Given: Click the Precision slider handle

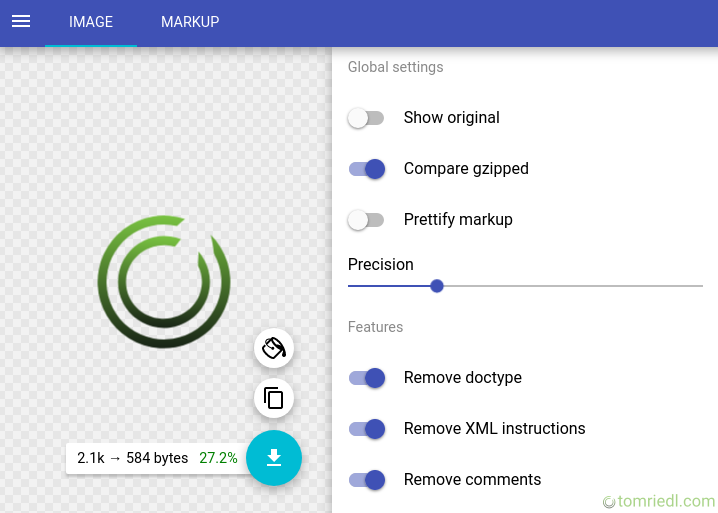Looking at the screenshot, I should (x=437, y=286).
